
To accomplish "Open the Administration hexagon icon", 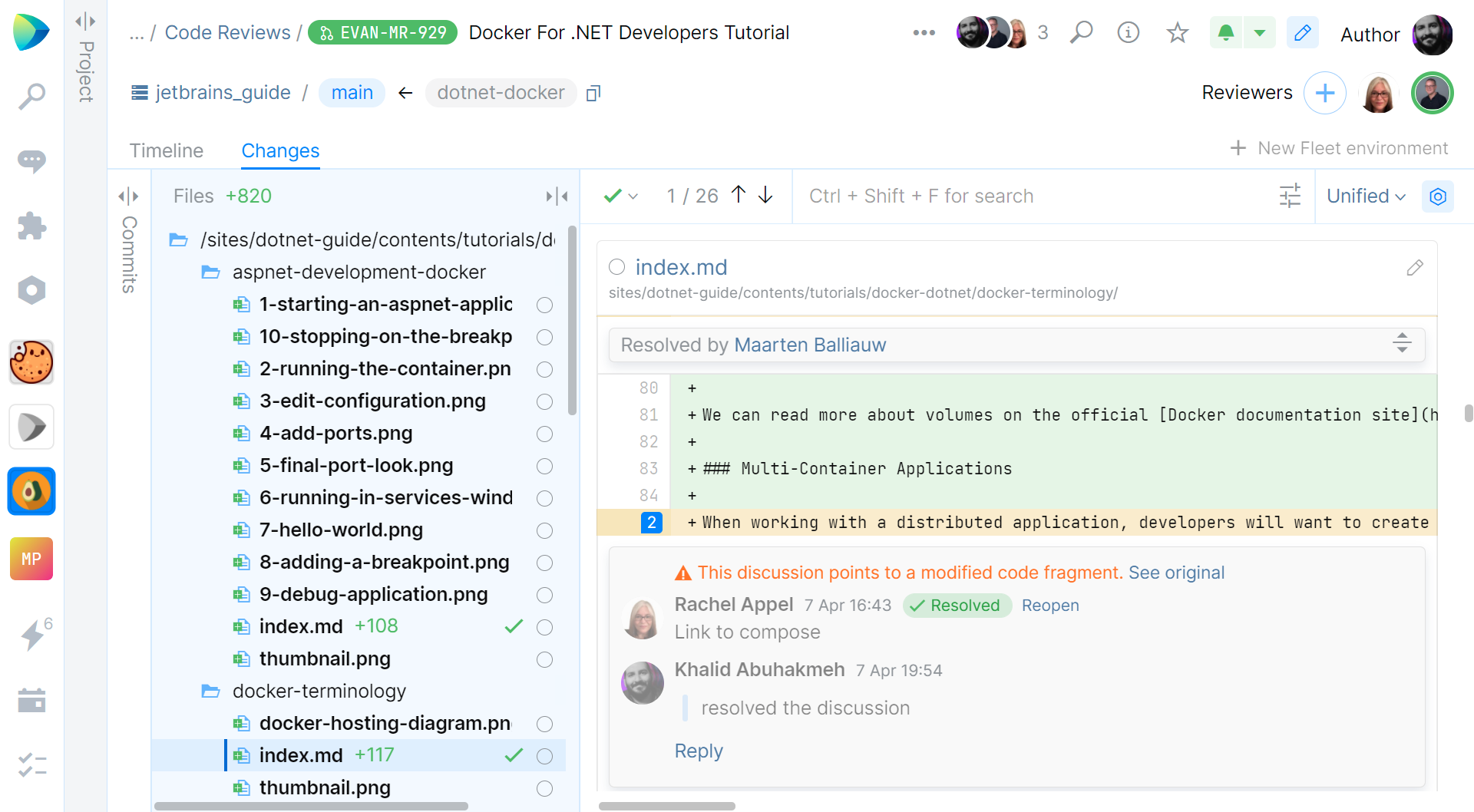I will tap(31, 290).
